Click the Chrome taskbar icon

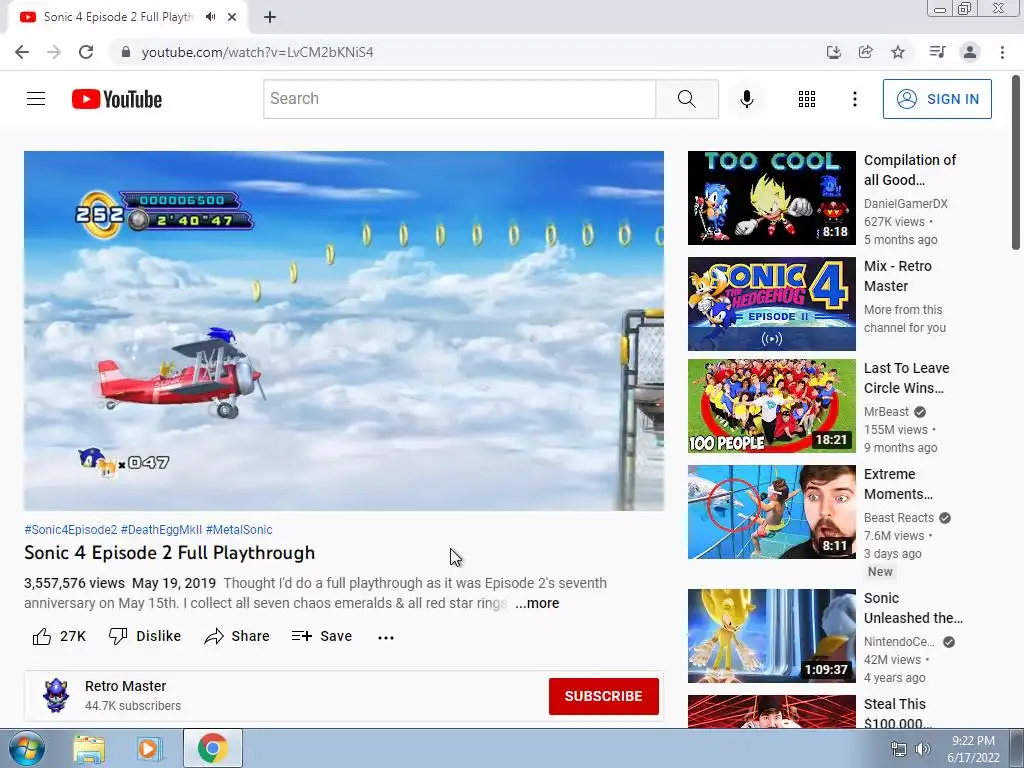click(212, 748)
